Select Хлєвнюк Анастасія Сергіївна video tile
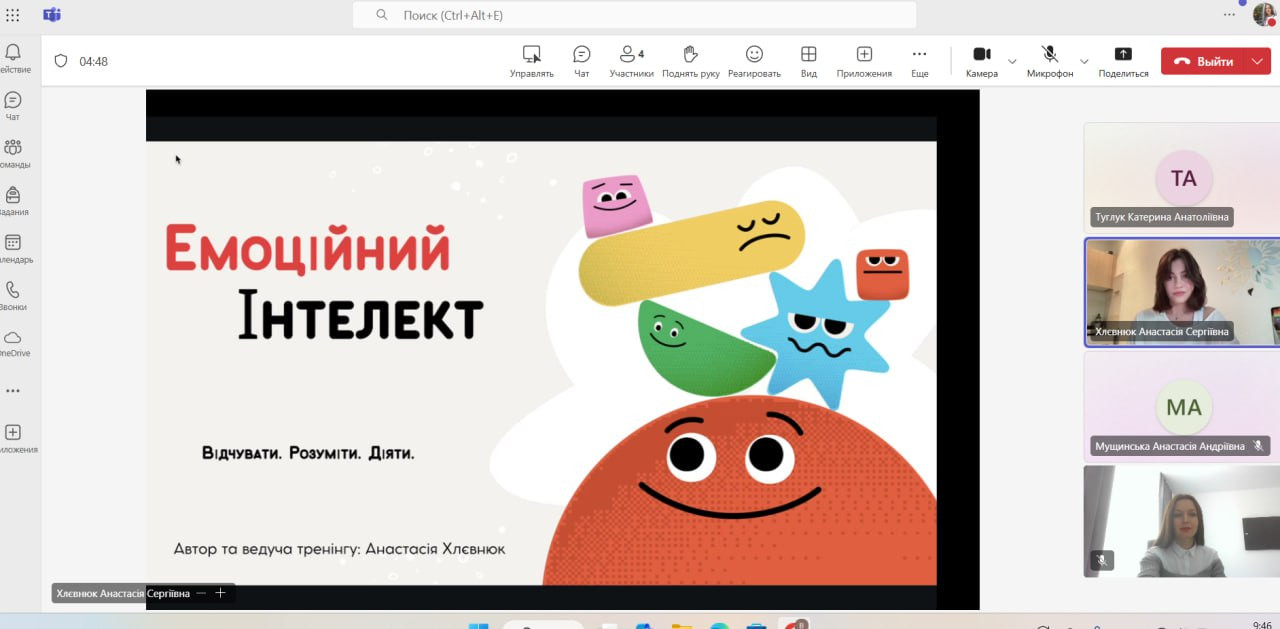 1181,292
